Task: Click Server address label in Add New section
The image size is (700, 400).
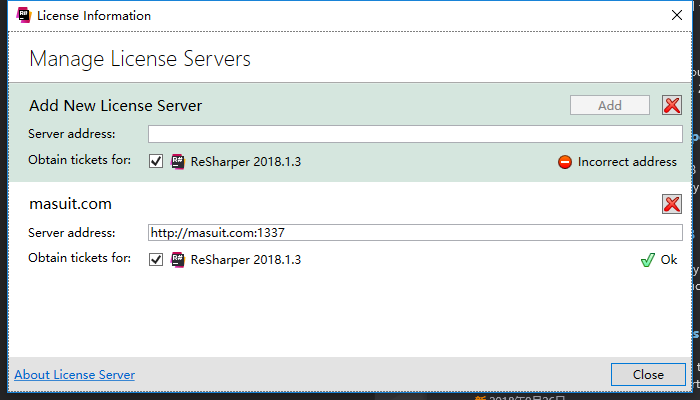Action: (71, 134)
